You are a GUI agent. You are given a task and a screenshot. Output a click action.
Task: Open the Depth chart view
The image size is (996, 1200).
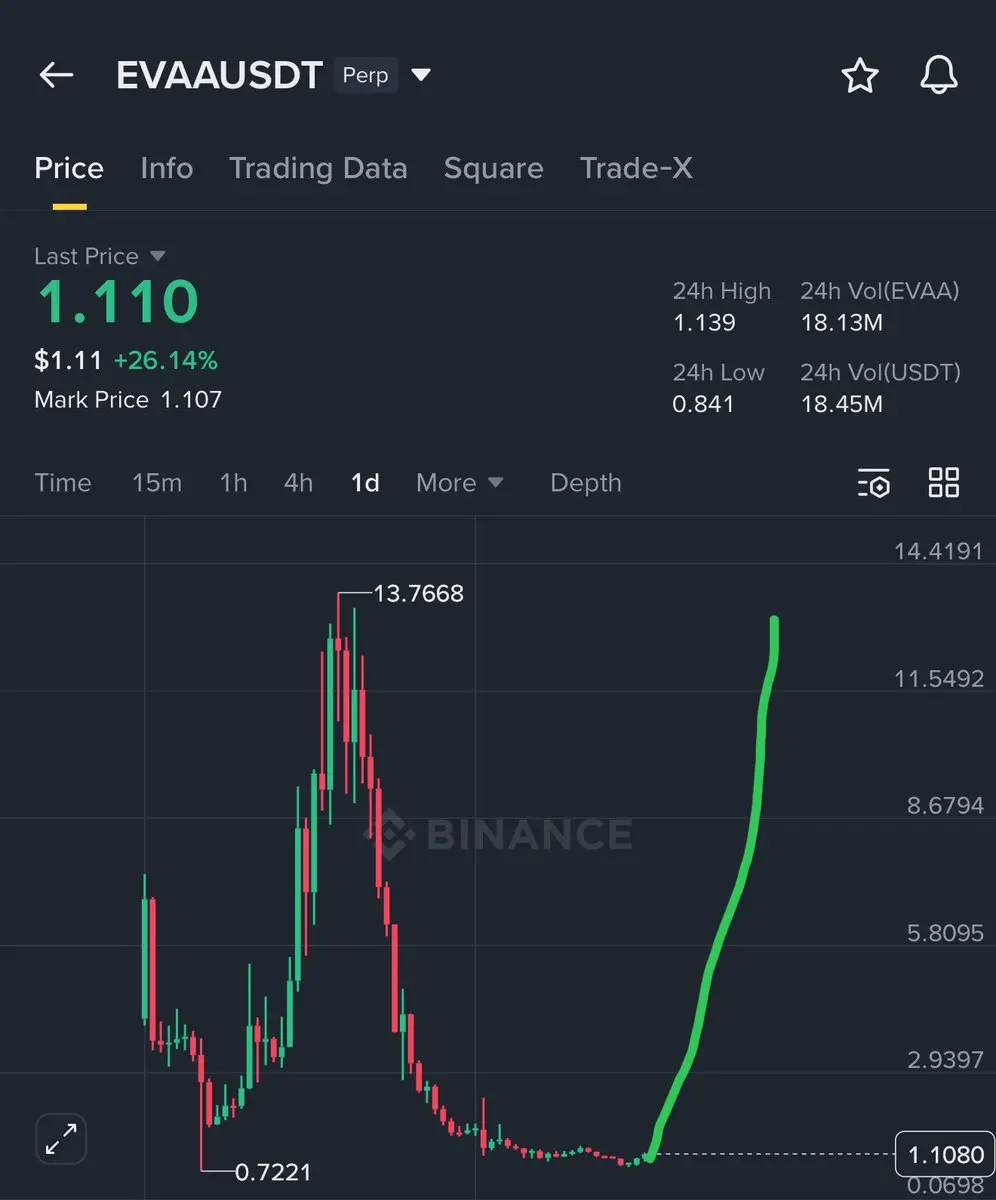586,483
